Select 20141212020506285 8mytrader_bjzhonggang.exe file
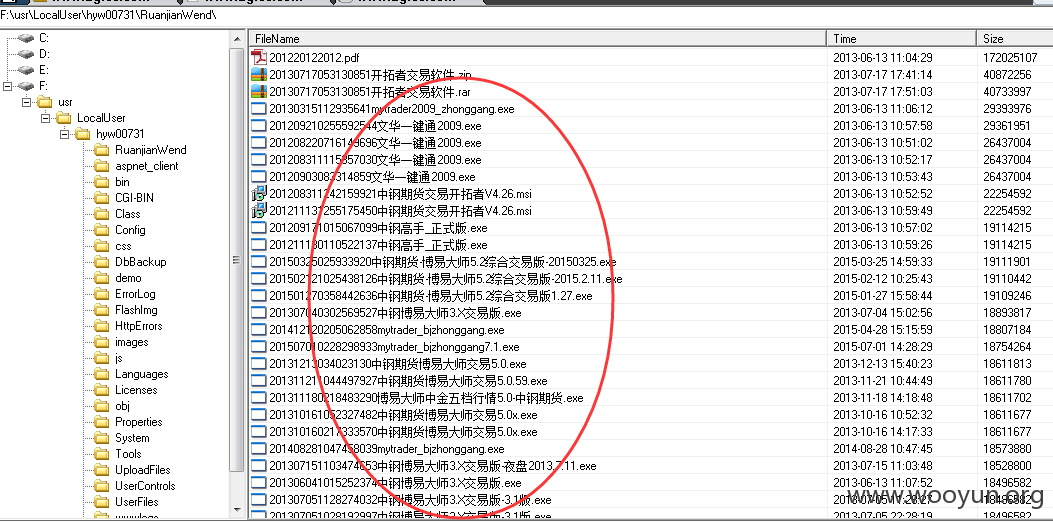The width and height of the screenshot is (1053, 524). [386, 330]
